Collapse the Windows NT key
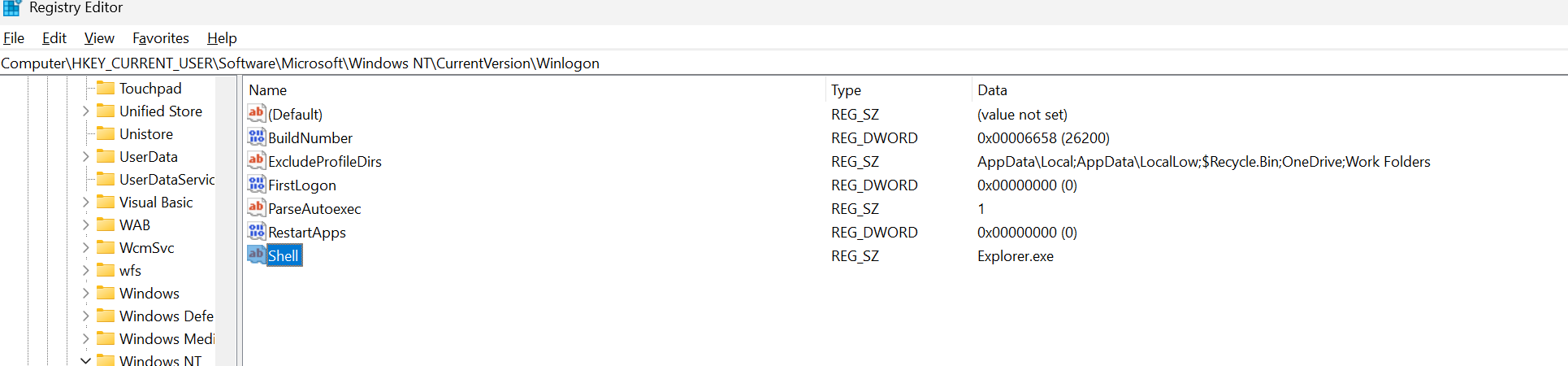 pyautogui.click(x=86, y=360)
